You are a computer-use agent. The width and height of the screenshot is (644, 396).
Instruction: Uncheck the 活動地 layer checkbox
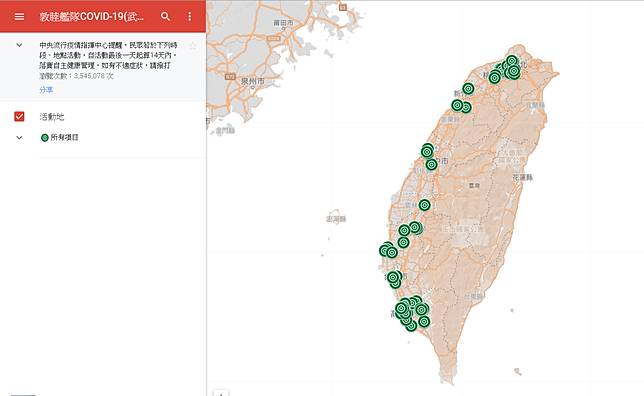point(19,117)
